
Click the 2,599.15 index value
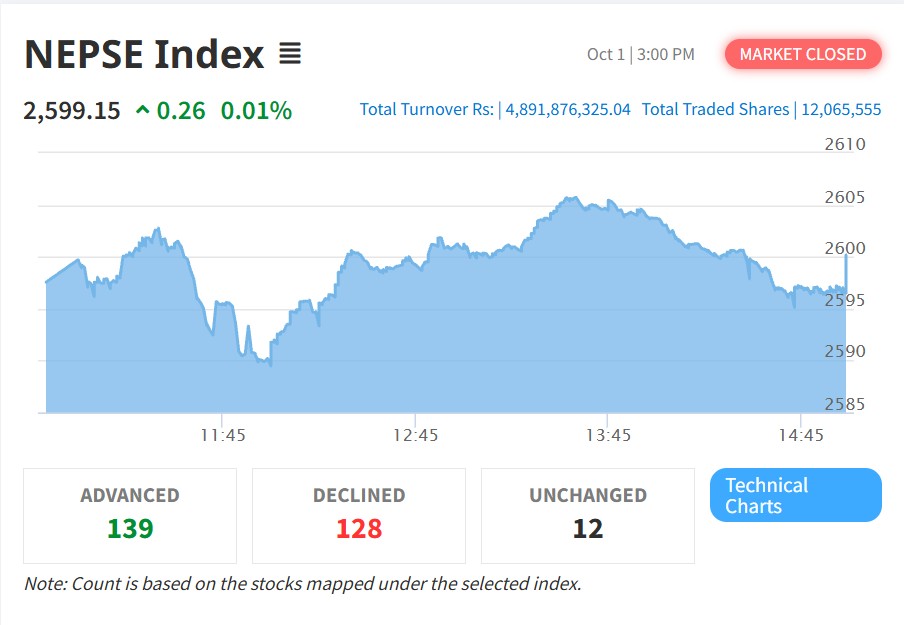tap(72, 111)
